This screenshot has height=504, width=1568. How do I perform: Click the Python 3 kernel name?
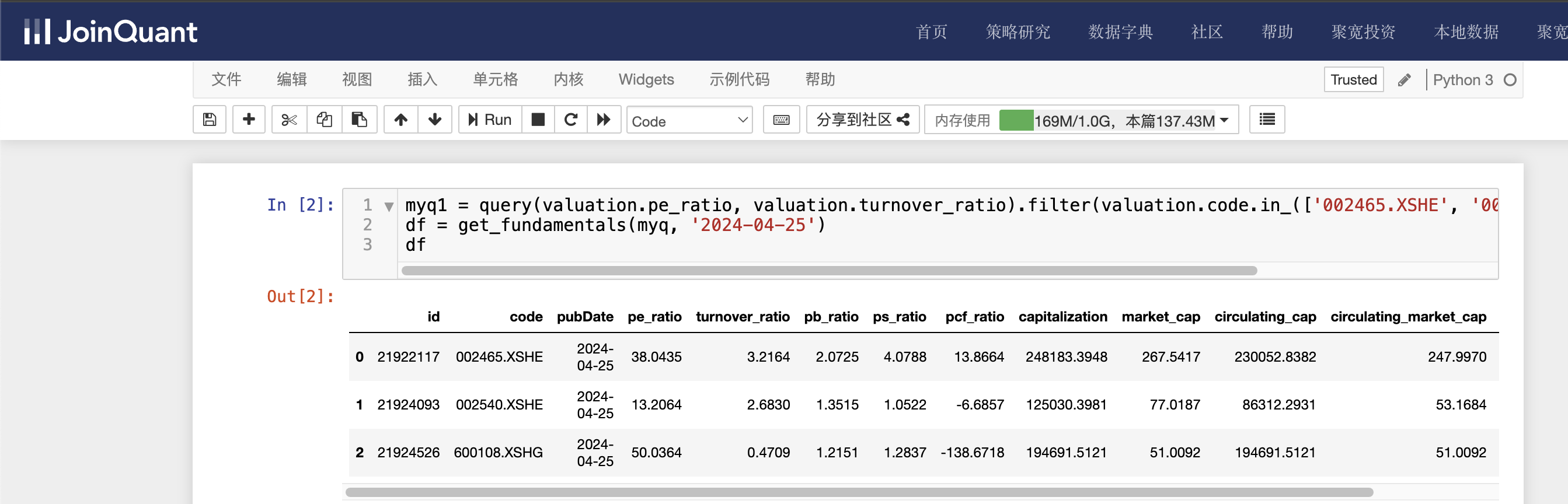coord(1463,80)
